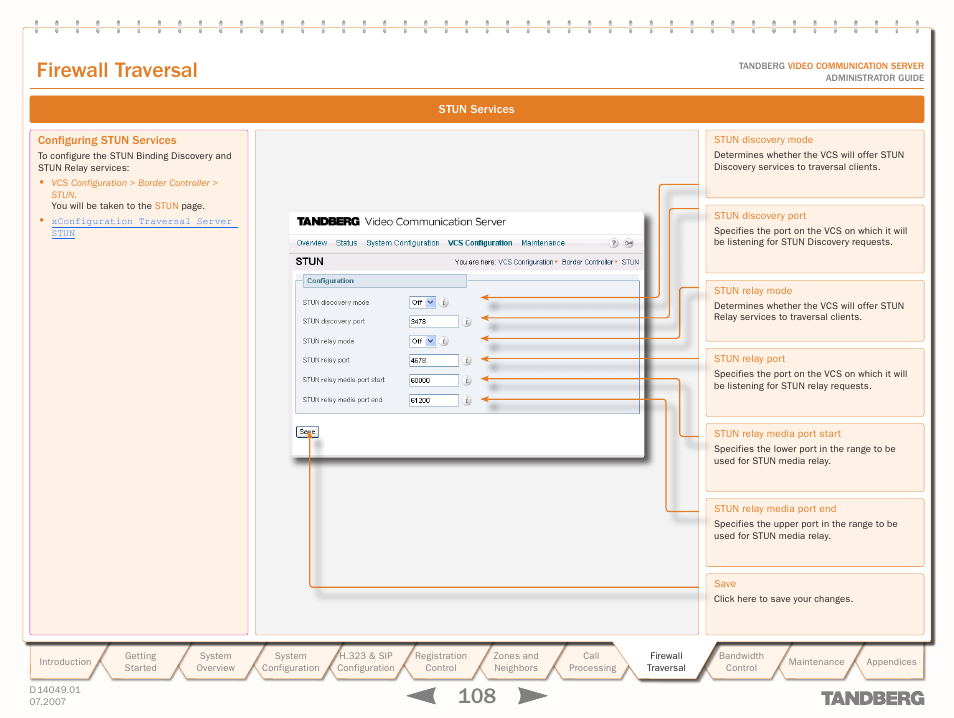Viewport: 954px width, 718px height.
Task: Click the Save button in the STUN form
Action: point(307,431)
